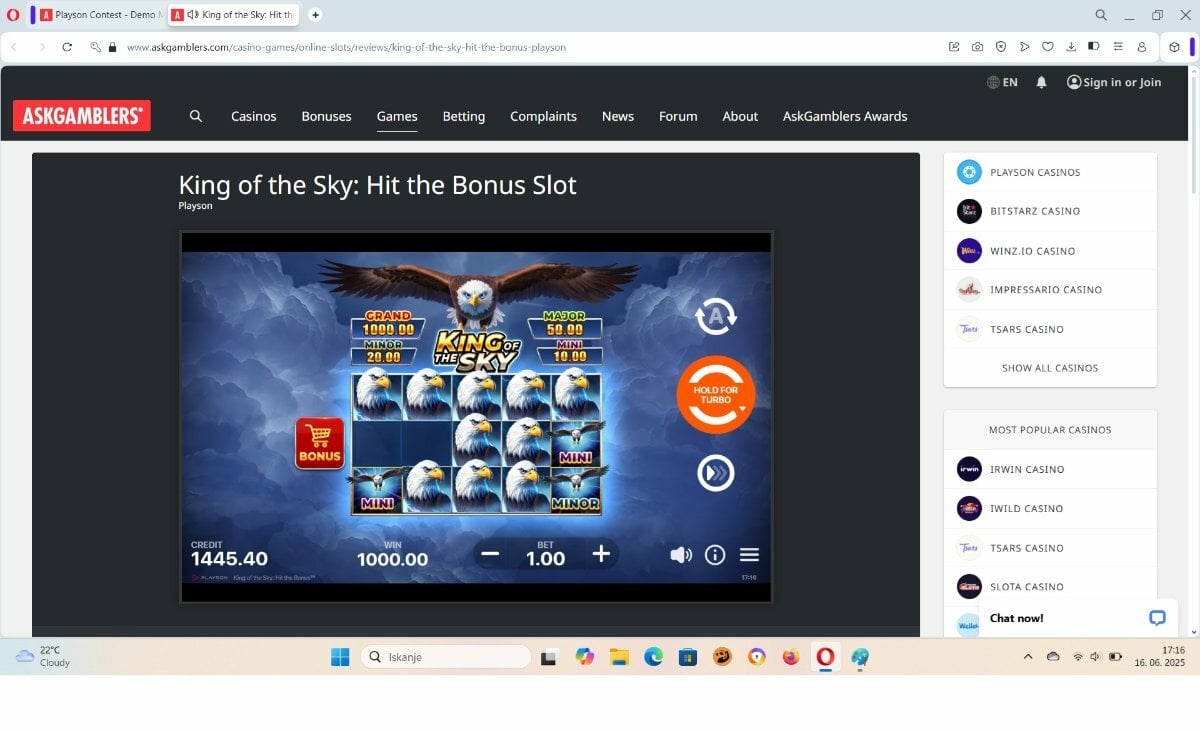1200x731 pixels.
Task: Open the Opera main menu icon
Action: tap(13, 15)
